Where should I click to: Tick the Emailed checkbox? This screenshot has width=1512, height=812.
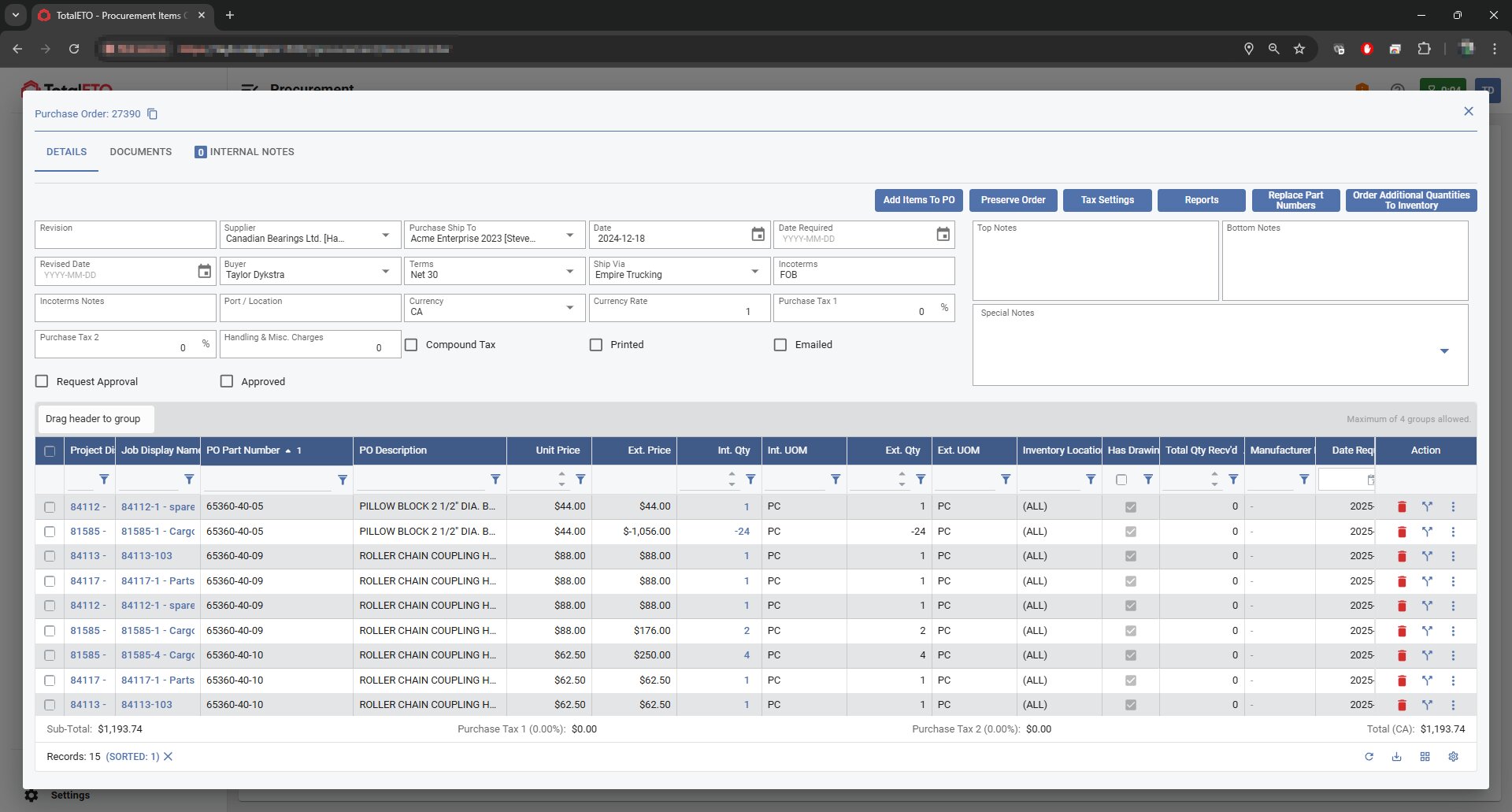(x=780, y=345)
